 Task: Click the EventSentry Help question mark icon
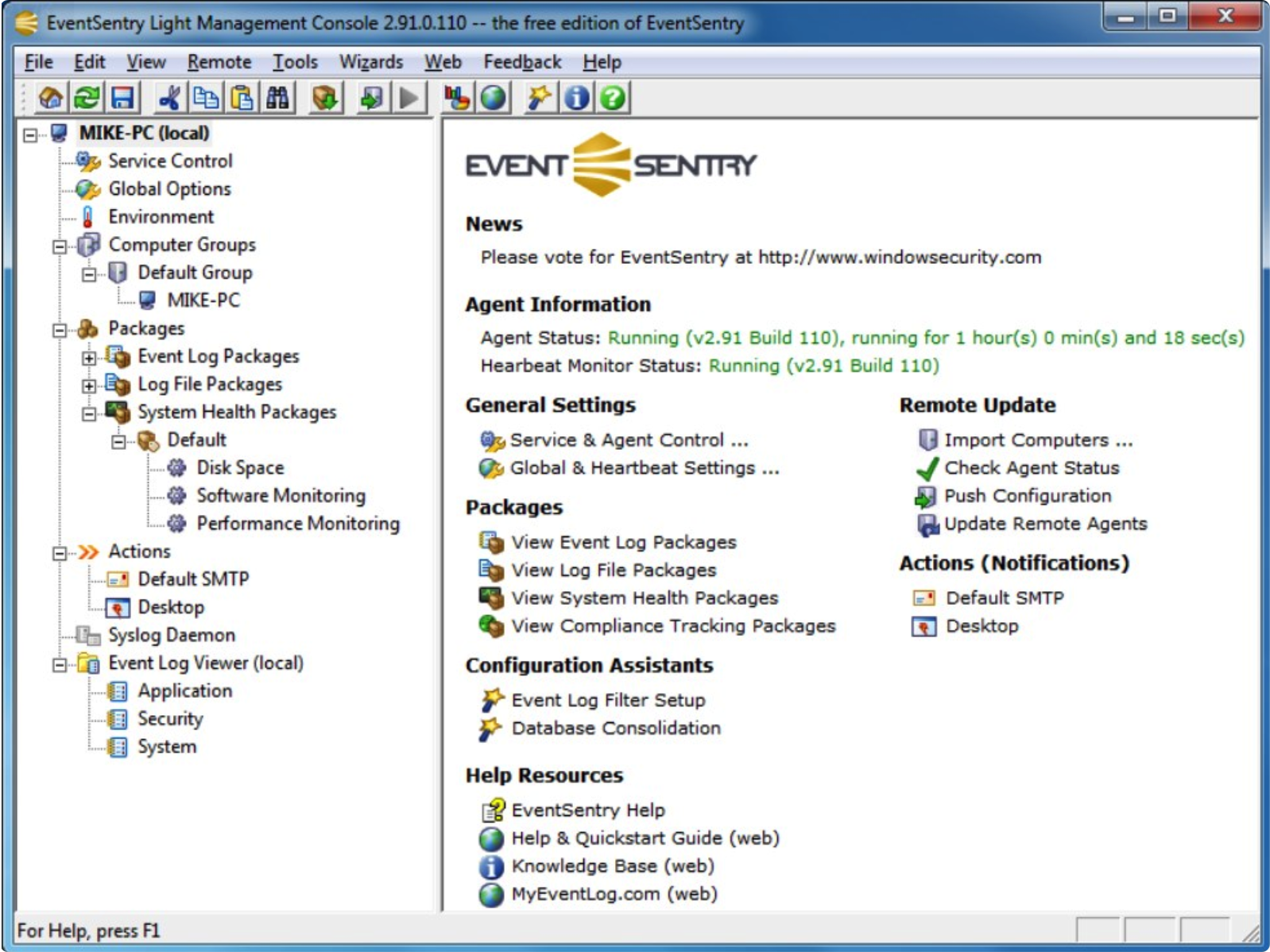pos(493,811)
